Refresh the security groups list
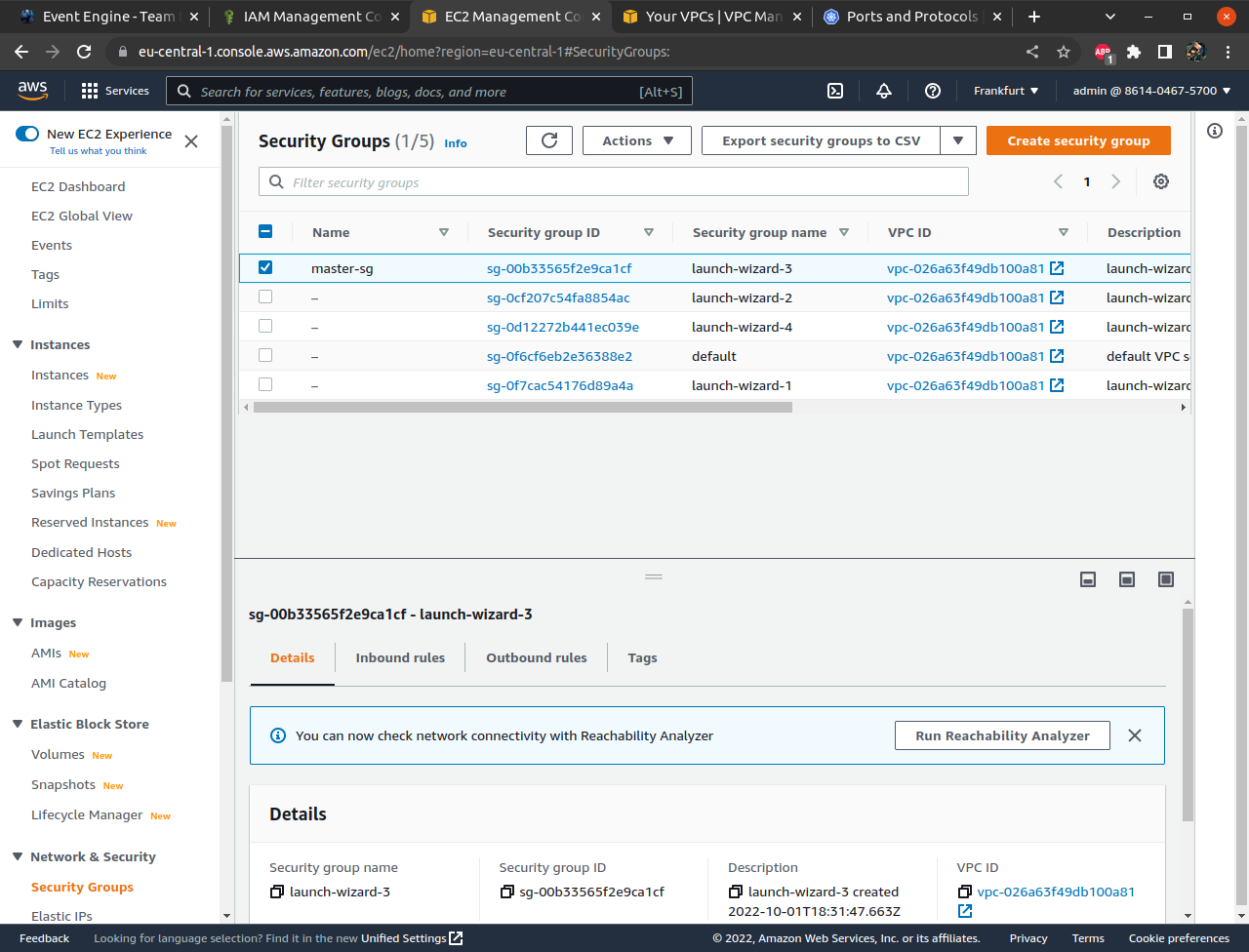The height and width of the screenshot is (952, 1249). pyautogui.click(x=549, y=140)
